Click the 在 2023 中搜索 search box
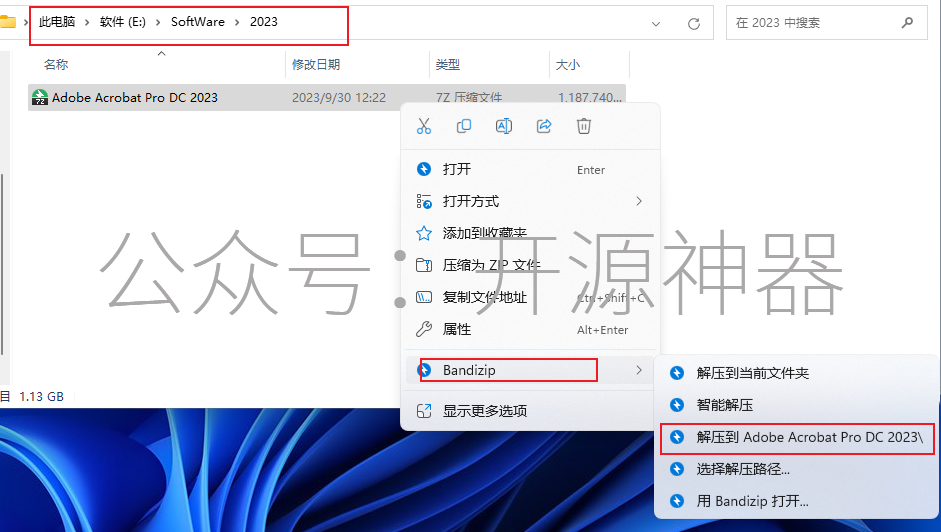Viewport: 941px width, 532px height. point(826,23)
